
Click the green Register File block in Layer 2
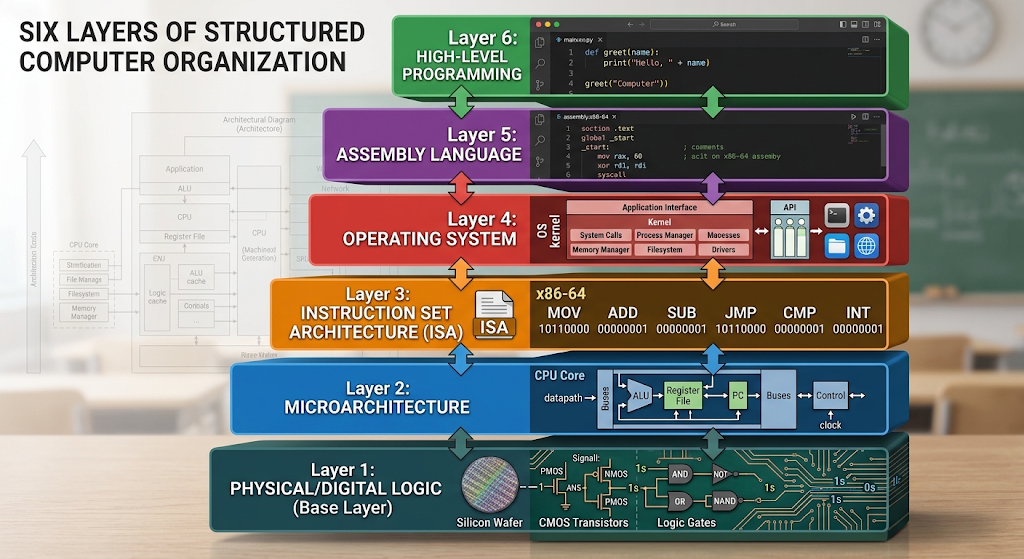coord(682,396)
